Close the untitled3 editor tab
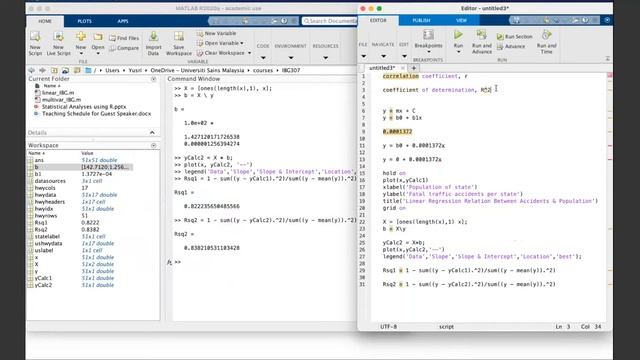This screenshot has height=360, width=640. point(403,68)
